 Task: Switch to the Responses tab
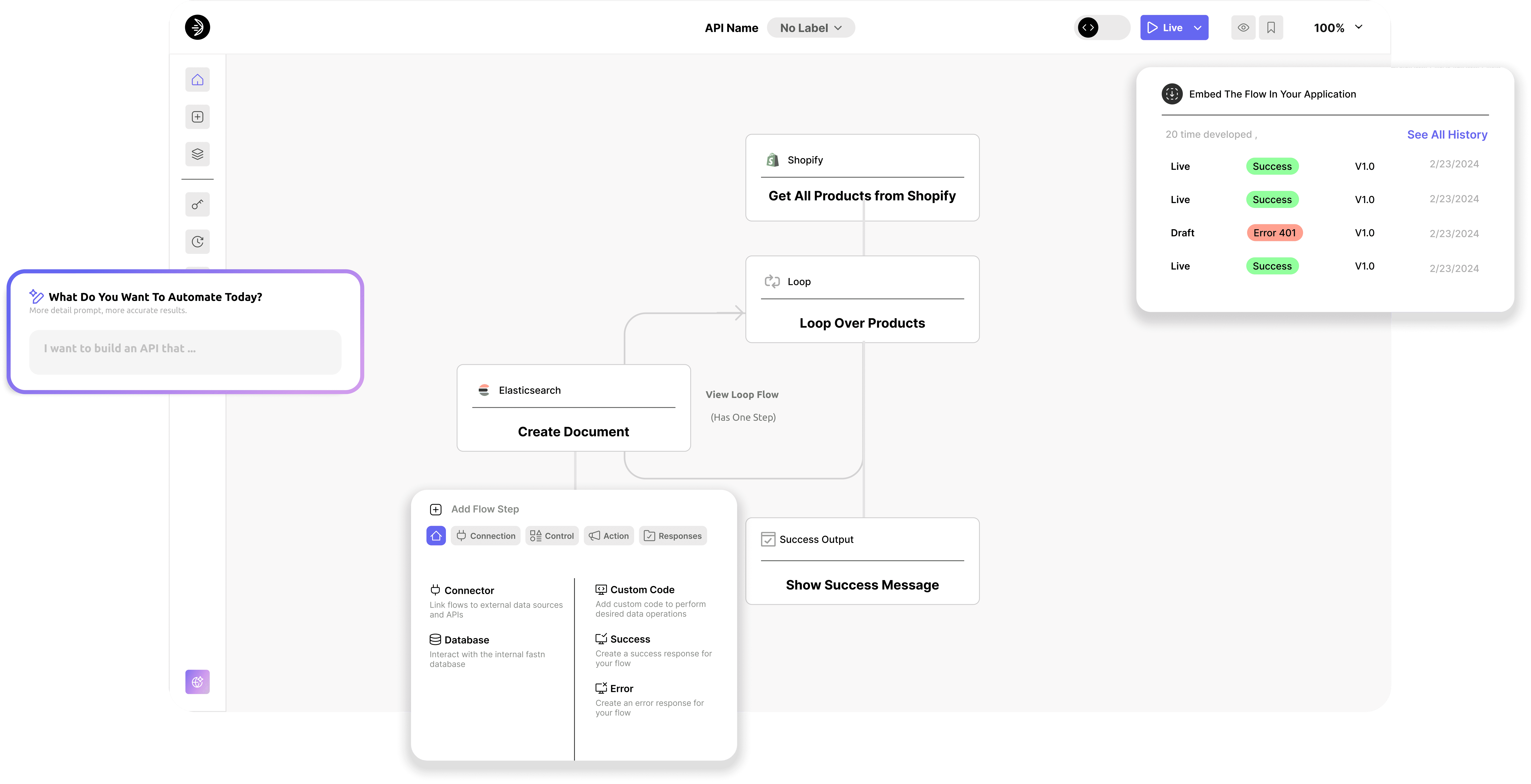click(x=673, y=536)
